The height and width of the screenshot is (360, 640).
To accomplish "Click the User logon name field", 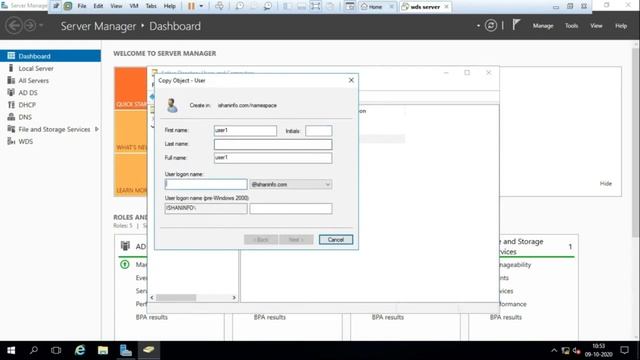I will [206, 184].
